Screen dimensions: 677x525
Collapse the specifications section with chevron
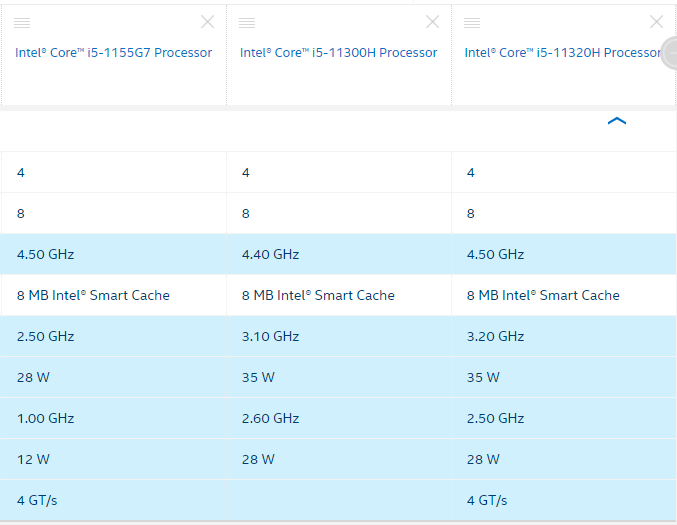pos(617,121)
